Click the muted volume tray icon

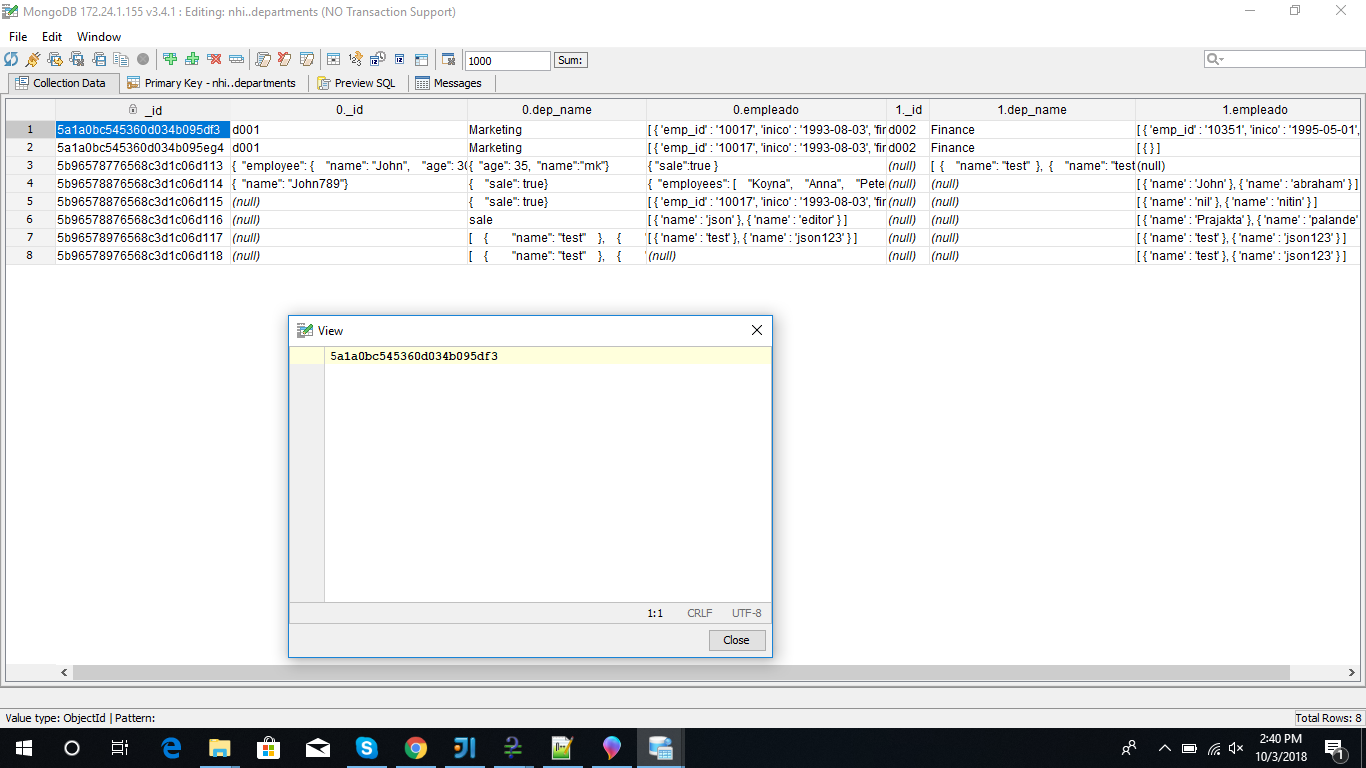(1236, 748)
